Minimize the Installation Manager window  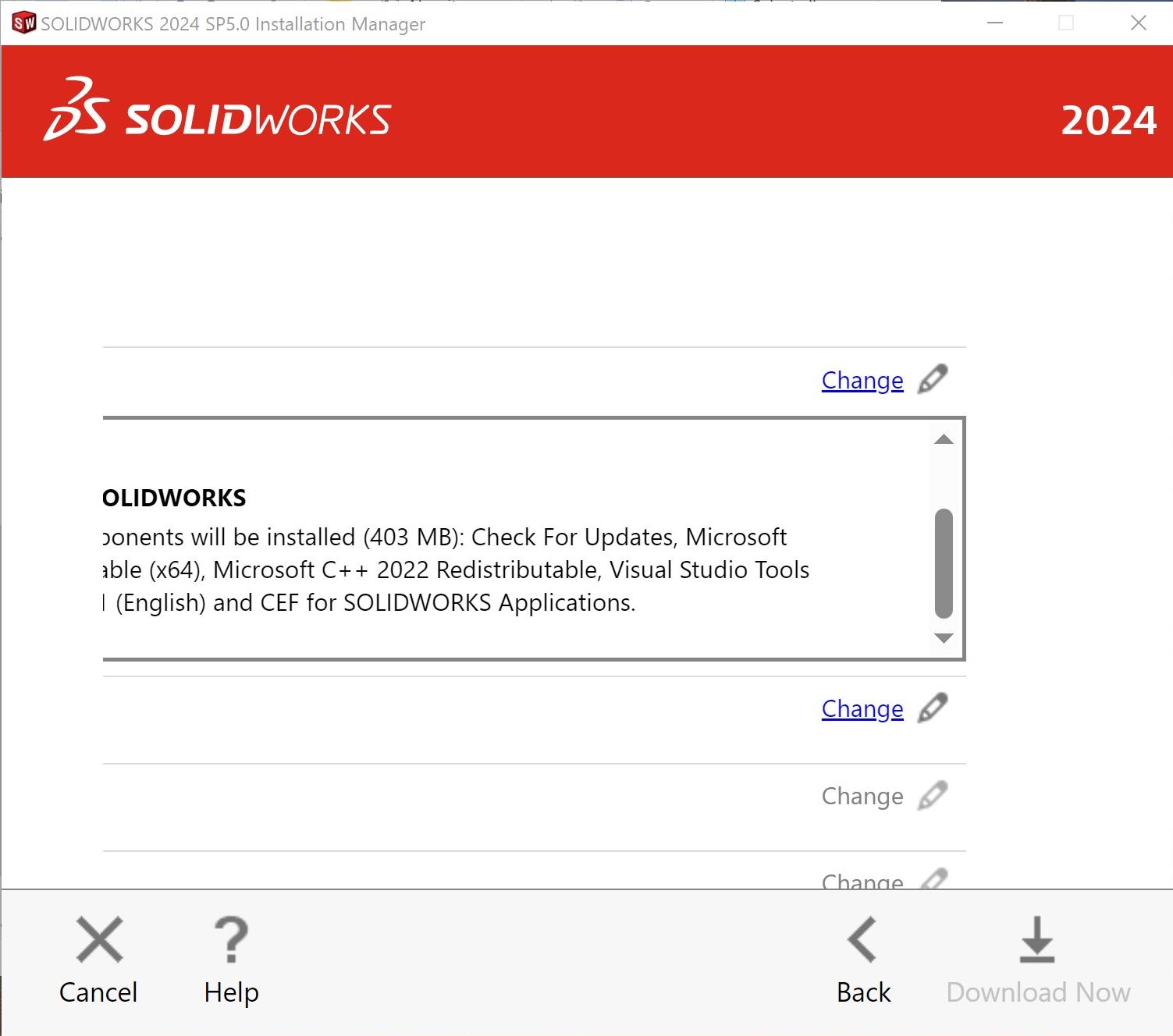[x=995, y=23]
